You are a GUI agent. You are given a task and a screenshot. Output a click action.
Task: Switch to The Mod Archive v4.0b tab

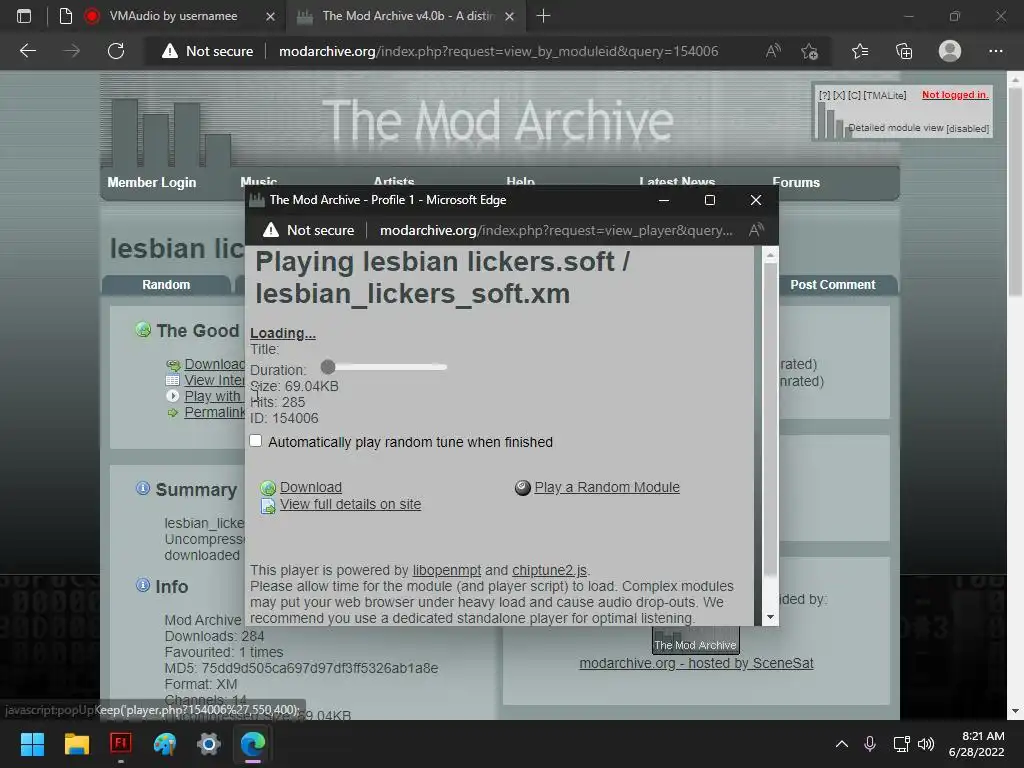pyautogui.click(x=408, y=16)
